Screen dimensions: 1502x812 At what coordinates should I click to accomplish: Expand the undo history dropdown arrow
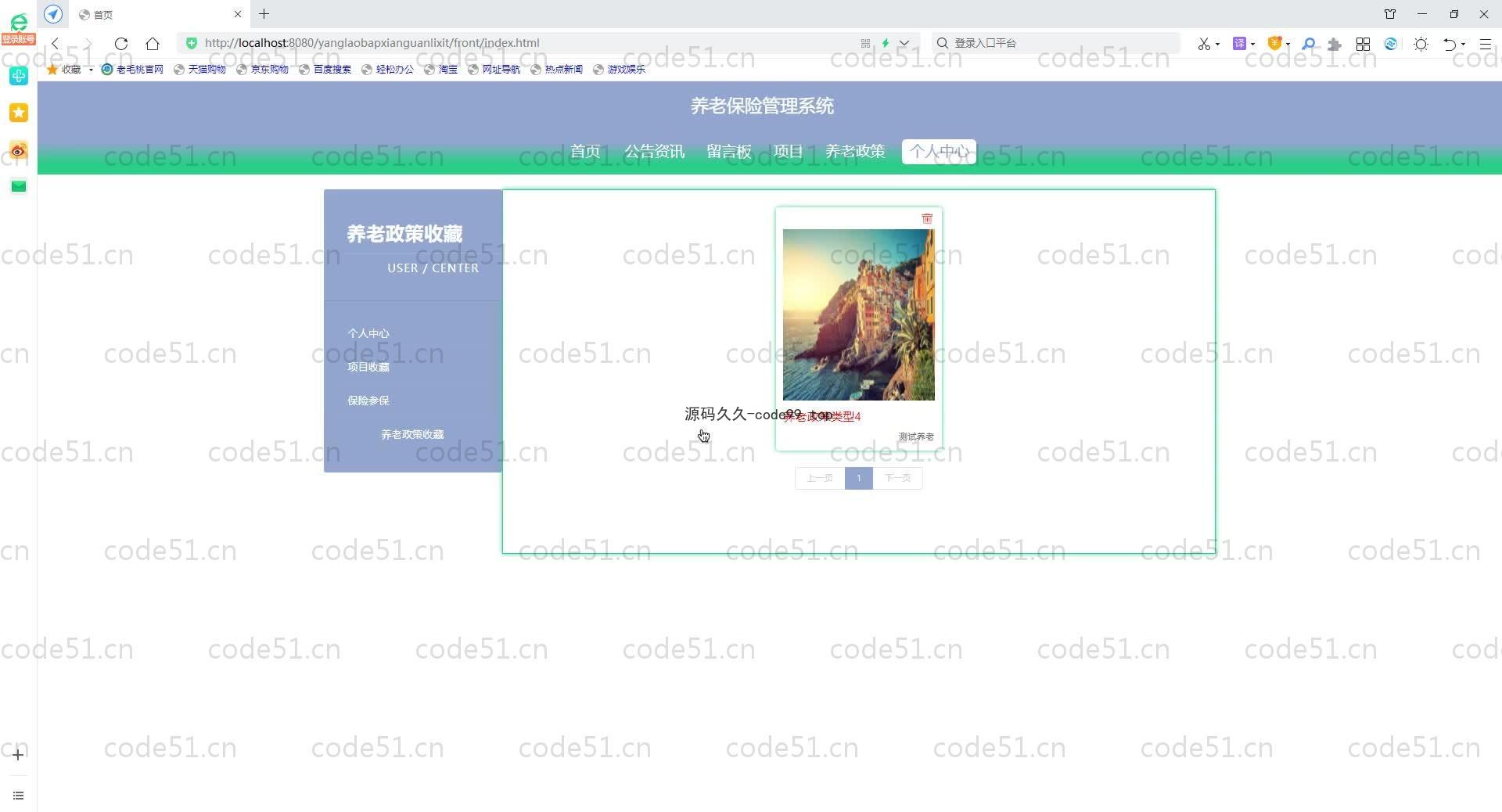tap(1463, 45)
